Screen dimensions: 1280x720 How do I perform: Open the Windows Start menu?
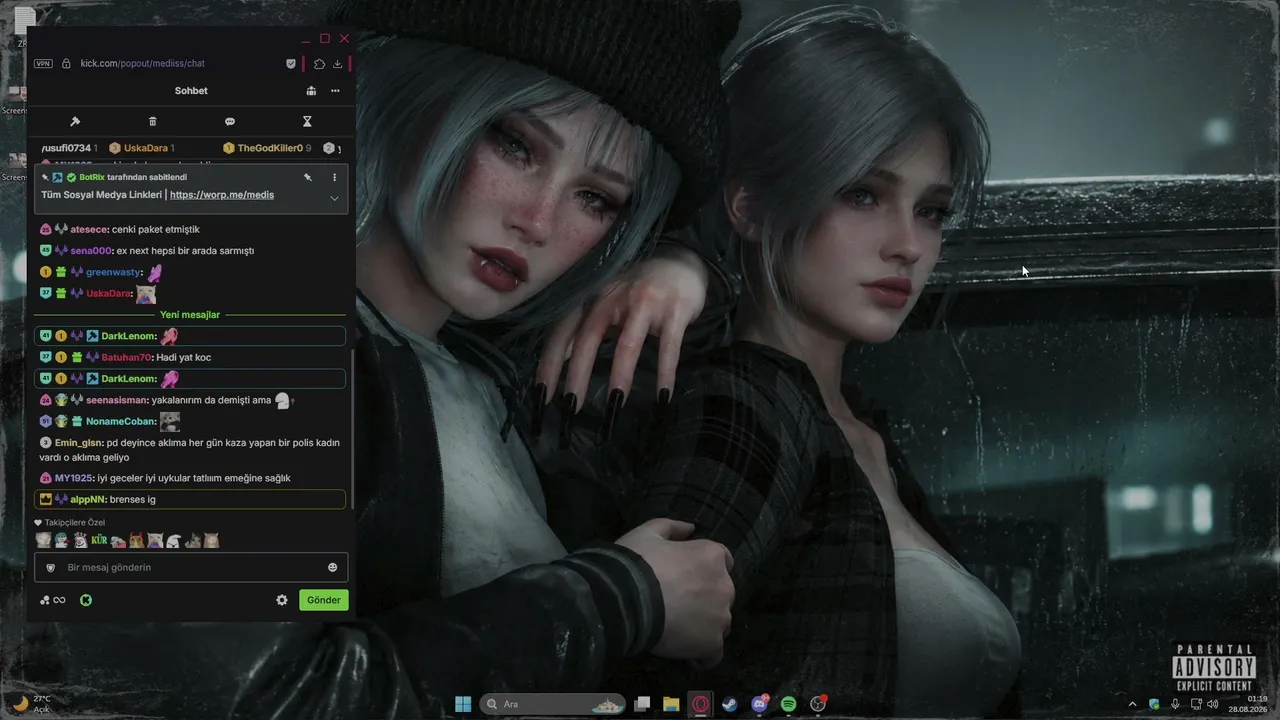click(464, 704)
